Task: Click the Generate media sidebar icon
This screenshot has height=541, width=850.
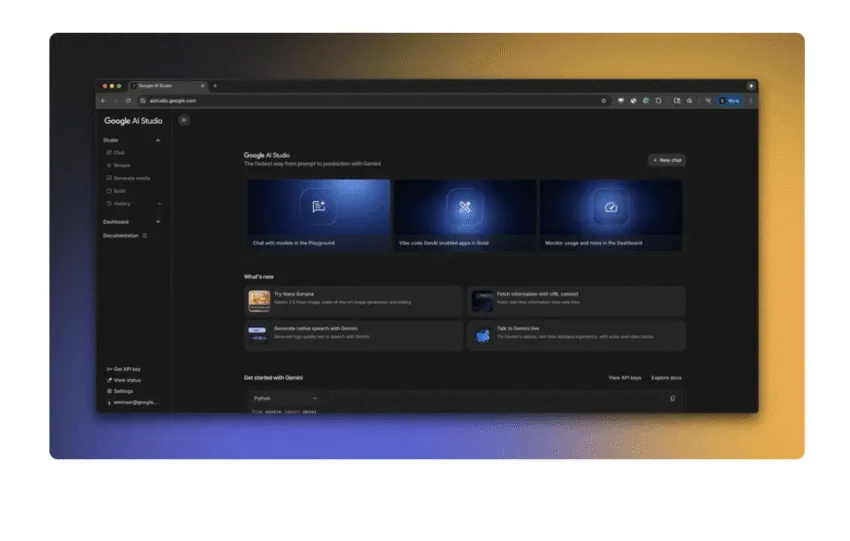Action: tap(109, 178)
